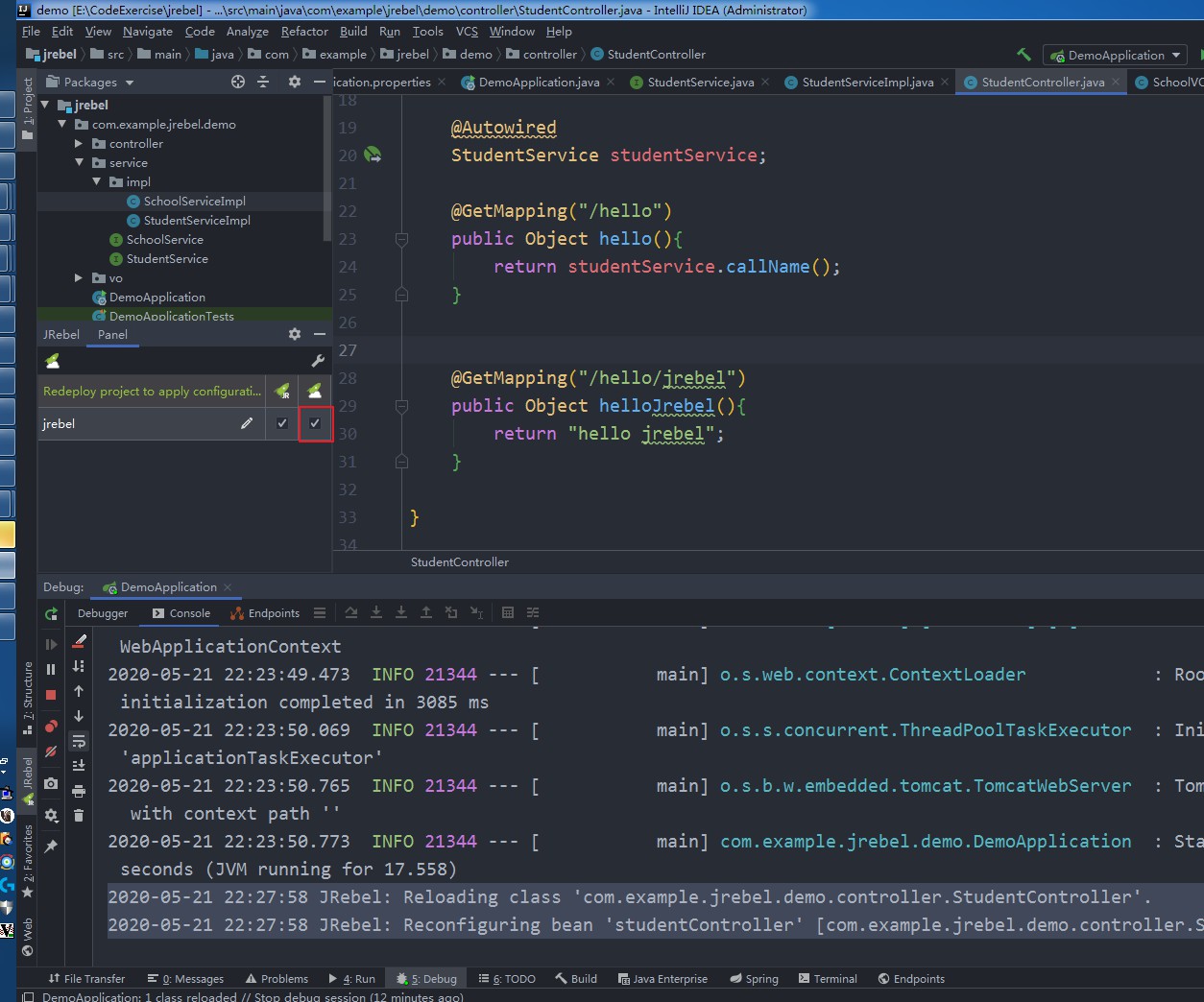Click the pencil edit icon for jrebel
Image resolution: width=1204 pixels, height=1002 pixels.
tap(247, 423)
